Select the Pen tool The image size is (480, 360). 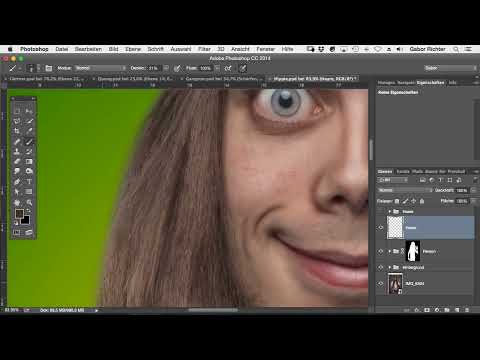coord(17,182)
